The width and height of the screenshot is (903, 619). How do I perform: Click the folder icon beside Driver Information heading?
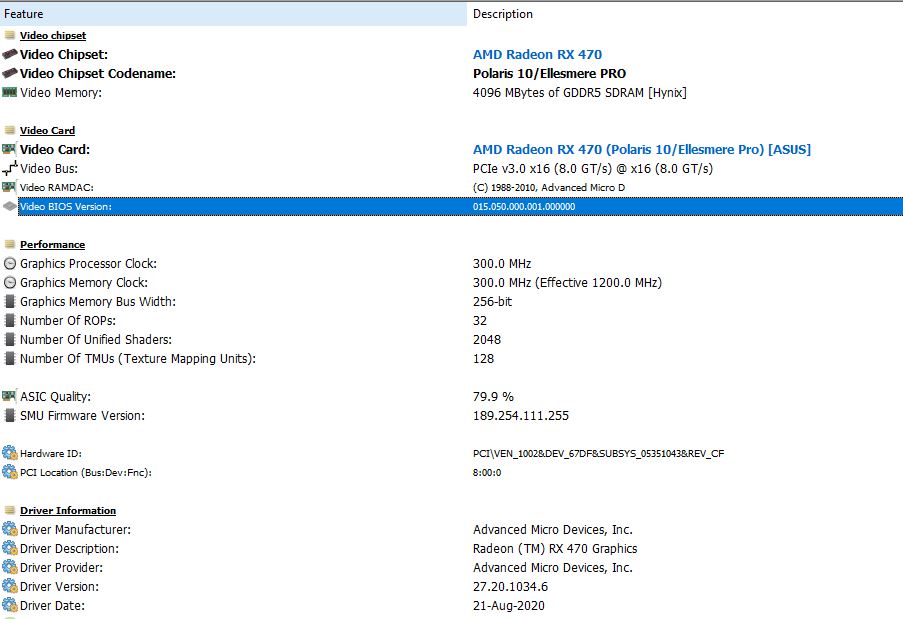pos(9,510)
